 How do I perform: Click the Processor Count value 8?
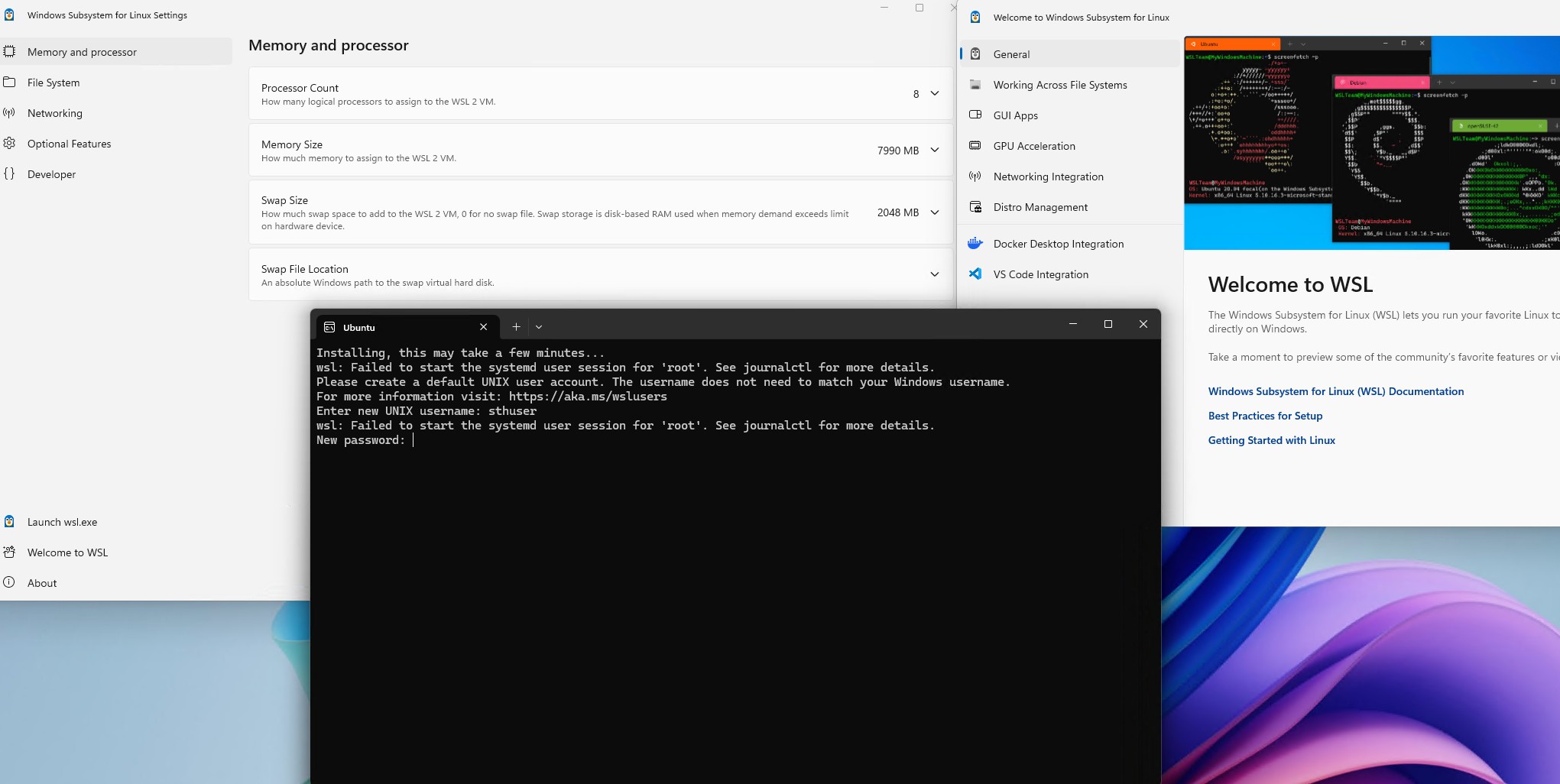[x=916, y=94]
